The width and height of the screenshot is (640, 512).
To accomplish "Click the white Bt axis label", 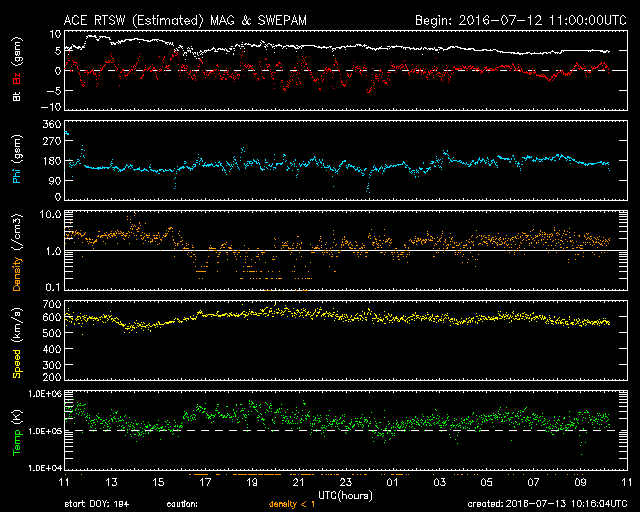I will click(x=17, y=97).
